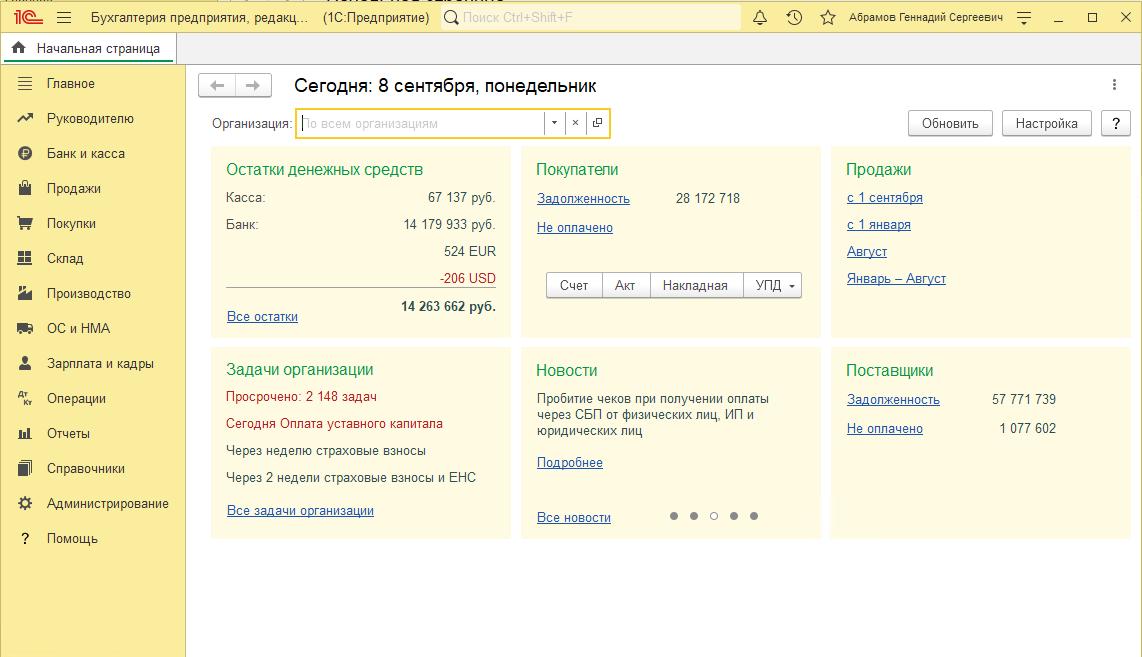Image resolution: width=1142 pixels, height=657 pixels.
Task: Open the hamburger main menu icon
Action: click(x=64, y=18)
